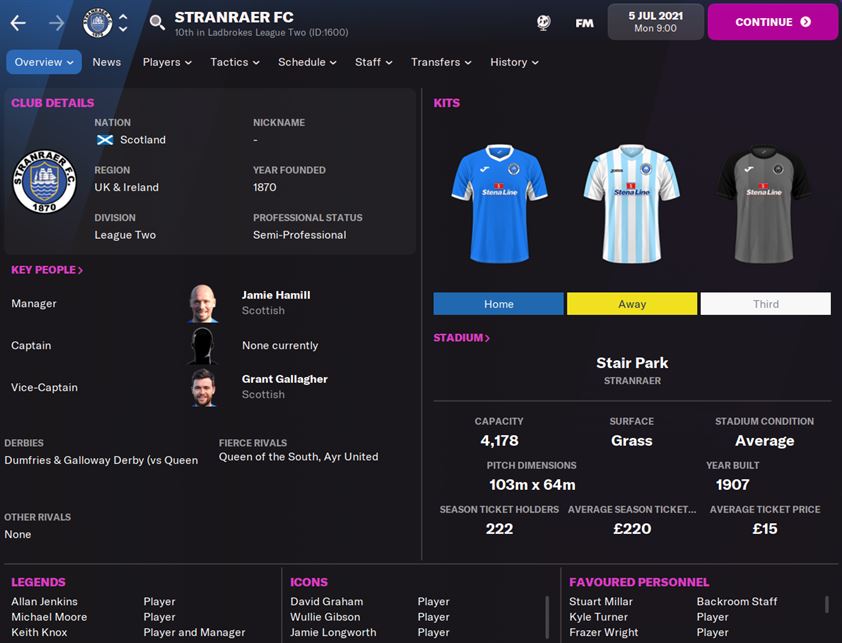Click the forward navigation arrow
Image resolution: width=842 pixels, height=643 pixels.
(x=56, y=23)
